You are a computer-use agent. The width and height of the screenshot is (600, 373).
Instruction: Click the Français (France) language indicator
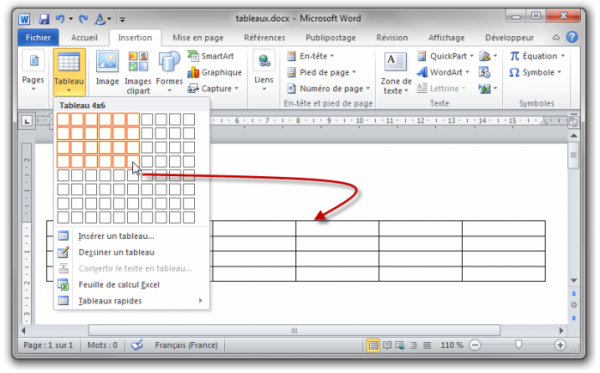186,345
